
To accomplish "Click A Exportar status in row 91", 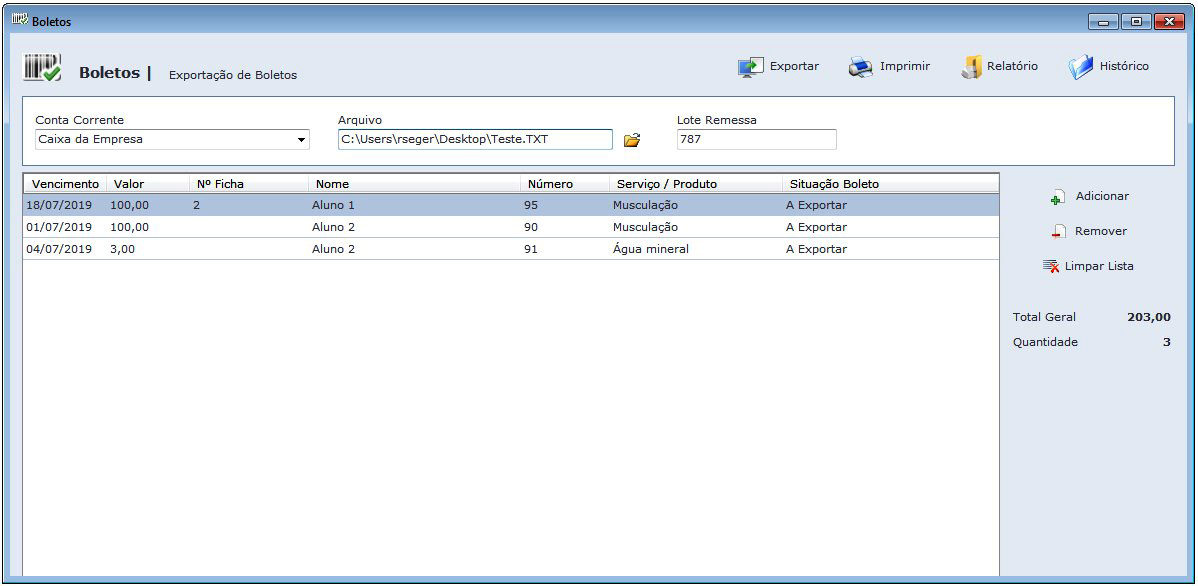I will tap(816, 249).
